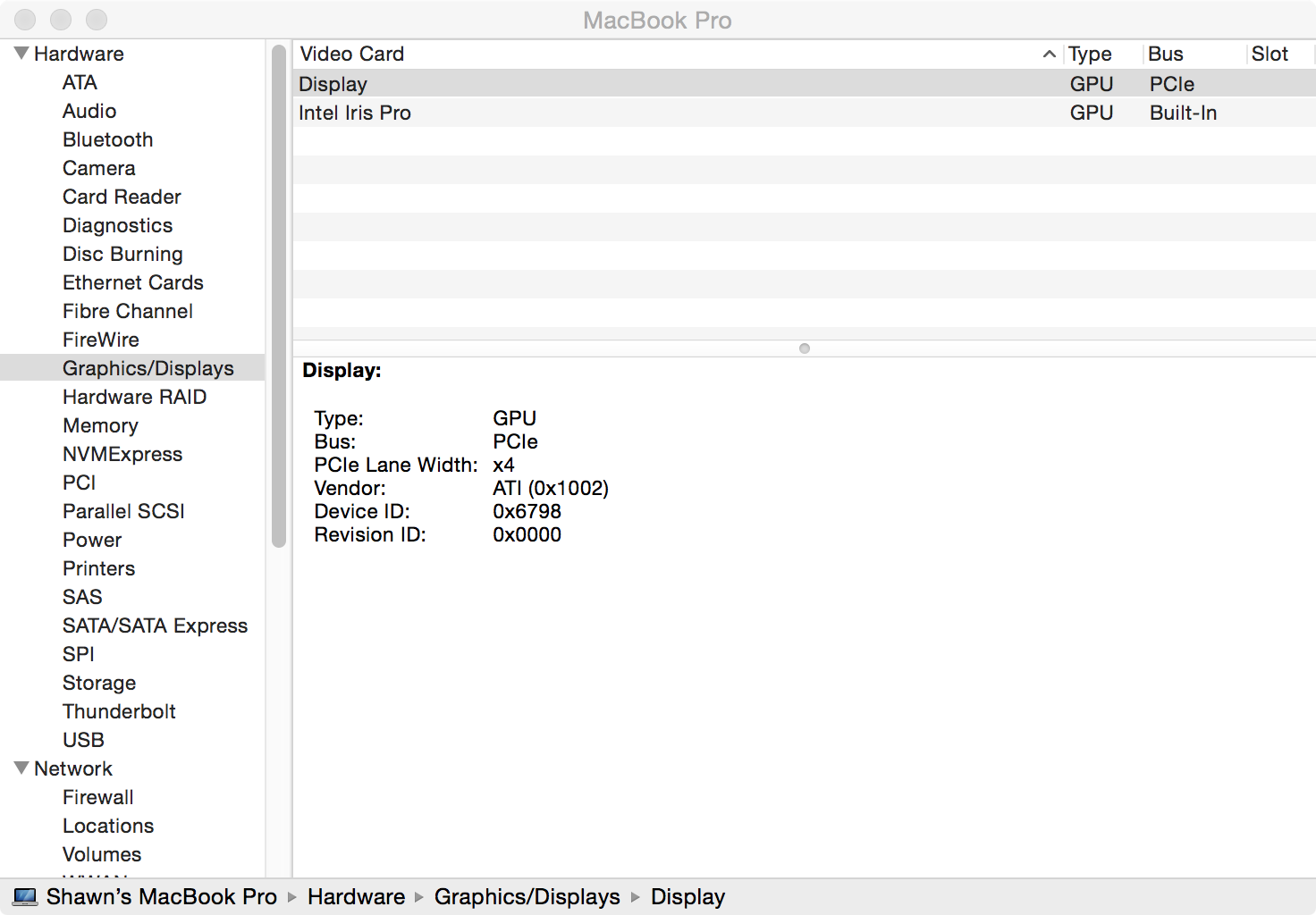Open Storage information

click(x=99, y=683)
